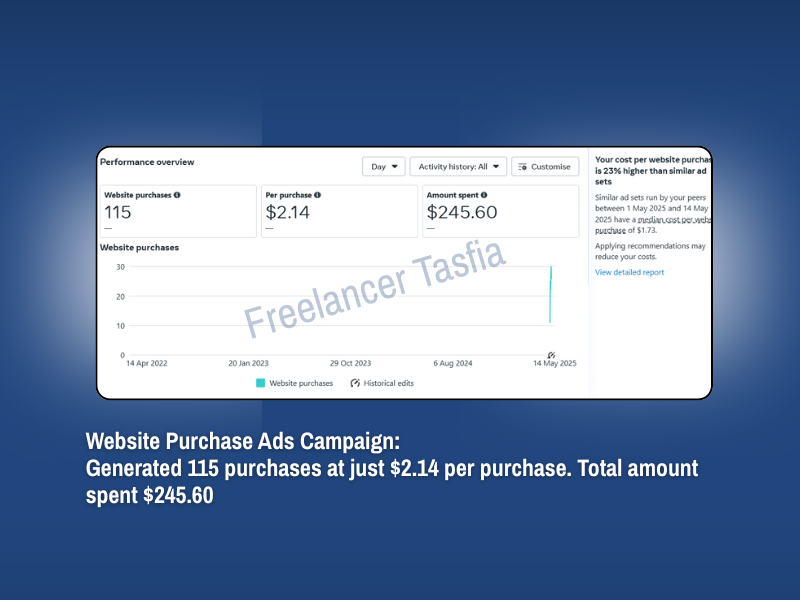The height and width of the screenshot is (600, 800).
Task: Click the teal Website purchases legend swatch
Action: (x=261, y=383)
